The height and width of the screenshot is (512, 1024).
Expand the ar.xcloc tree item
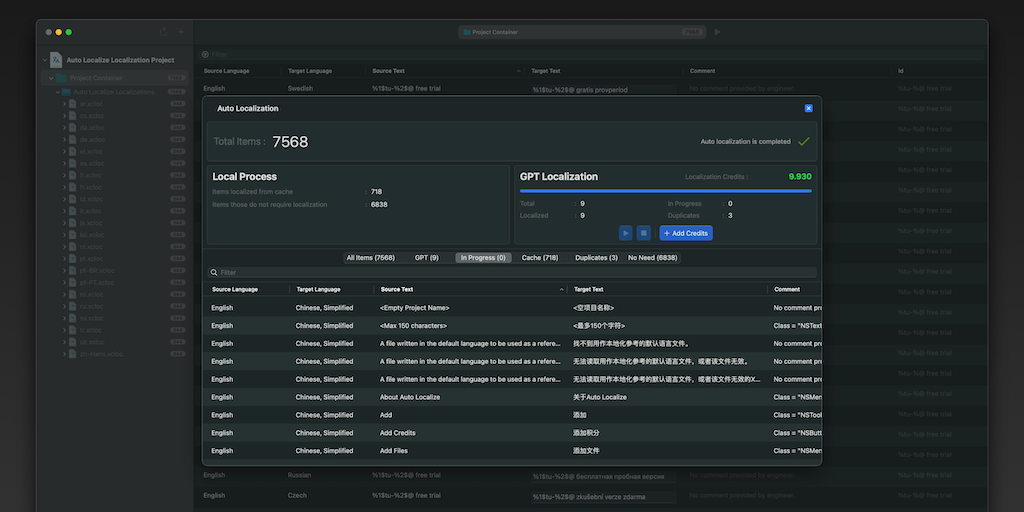click(64, 103)
